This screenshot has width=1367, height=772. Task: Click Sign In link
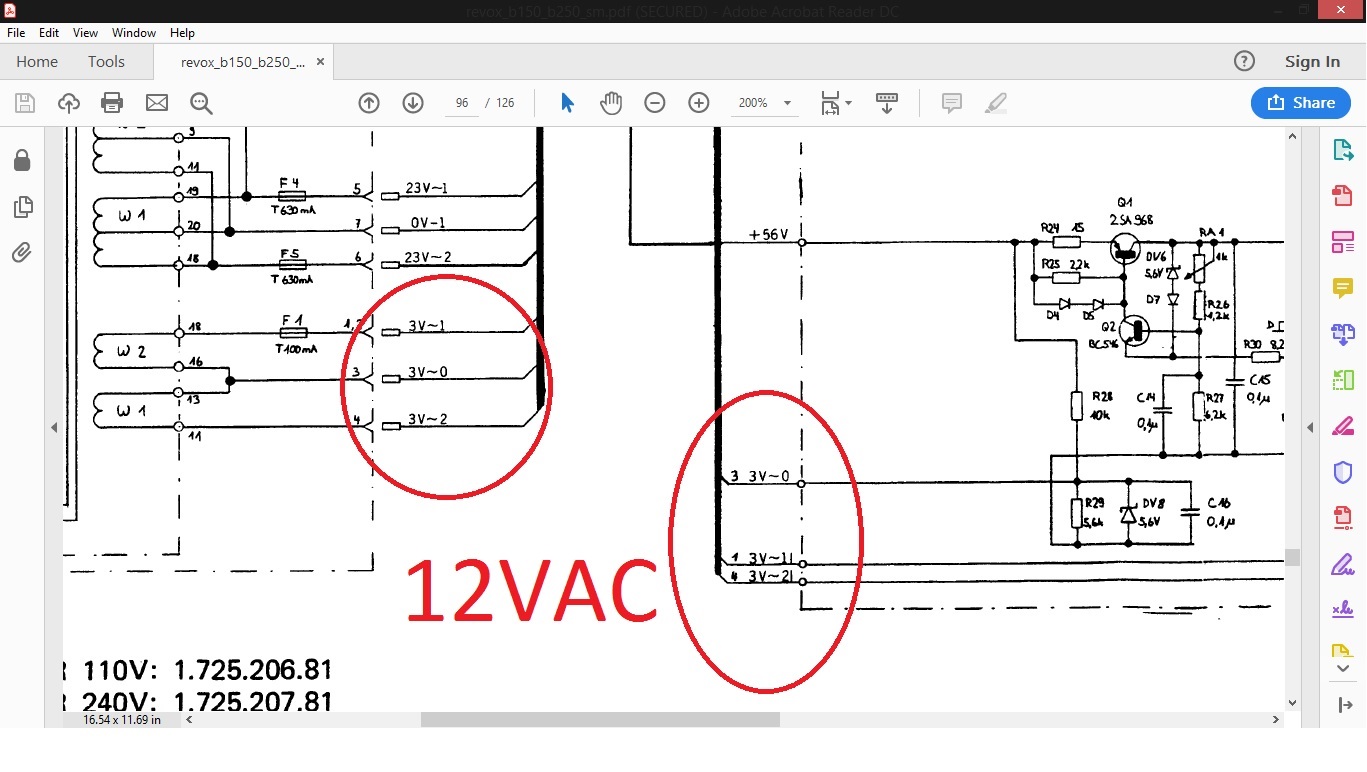pyautogui.click(x=1312, y=62)
